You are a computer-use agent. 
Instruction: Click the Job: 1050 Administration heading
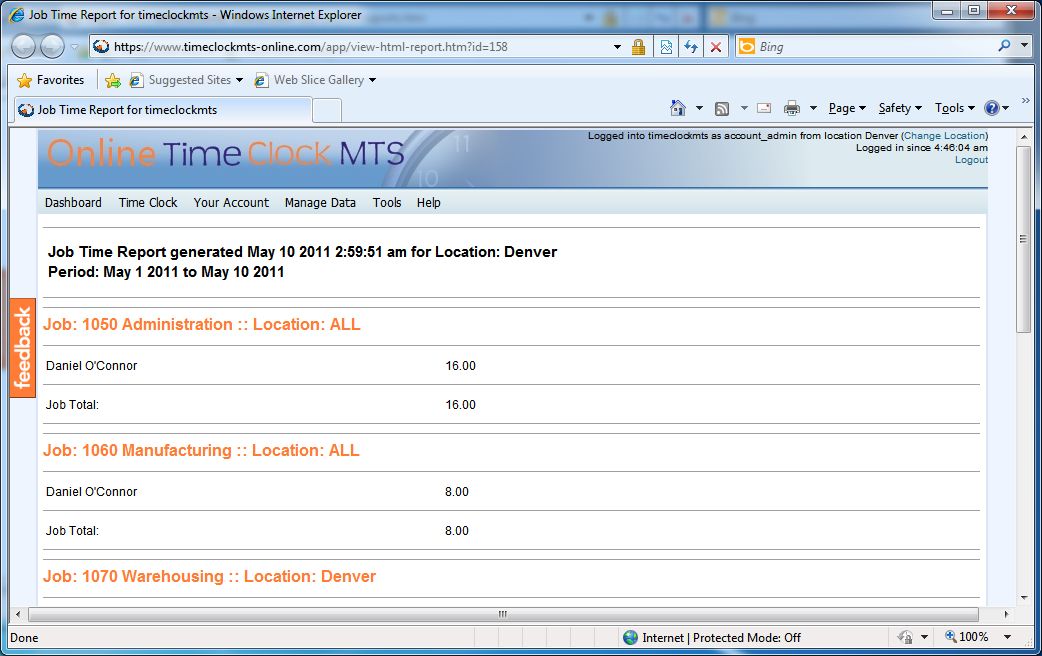point(201,324)
